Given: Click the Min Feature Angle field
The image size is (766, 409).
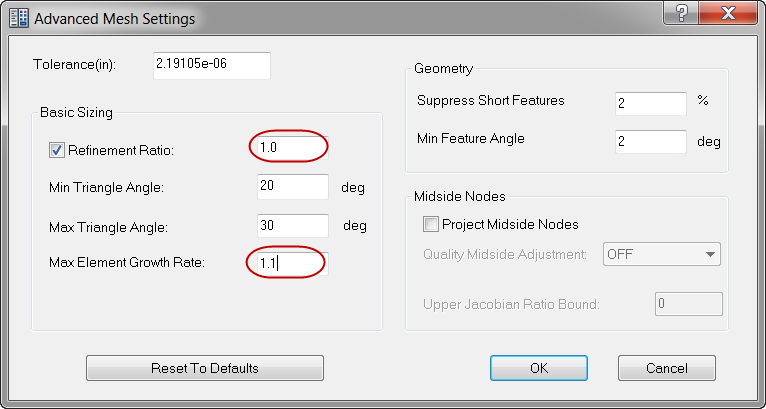Looking at the screenshot, I should 650,142.
